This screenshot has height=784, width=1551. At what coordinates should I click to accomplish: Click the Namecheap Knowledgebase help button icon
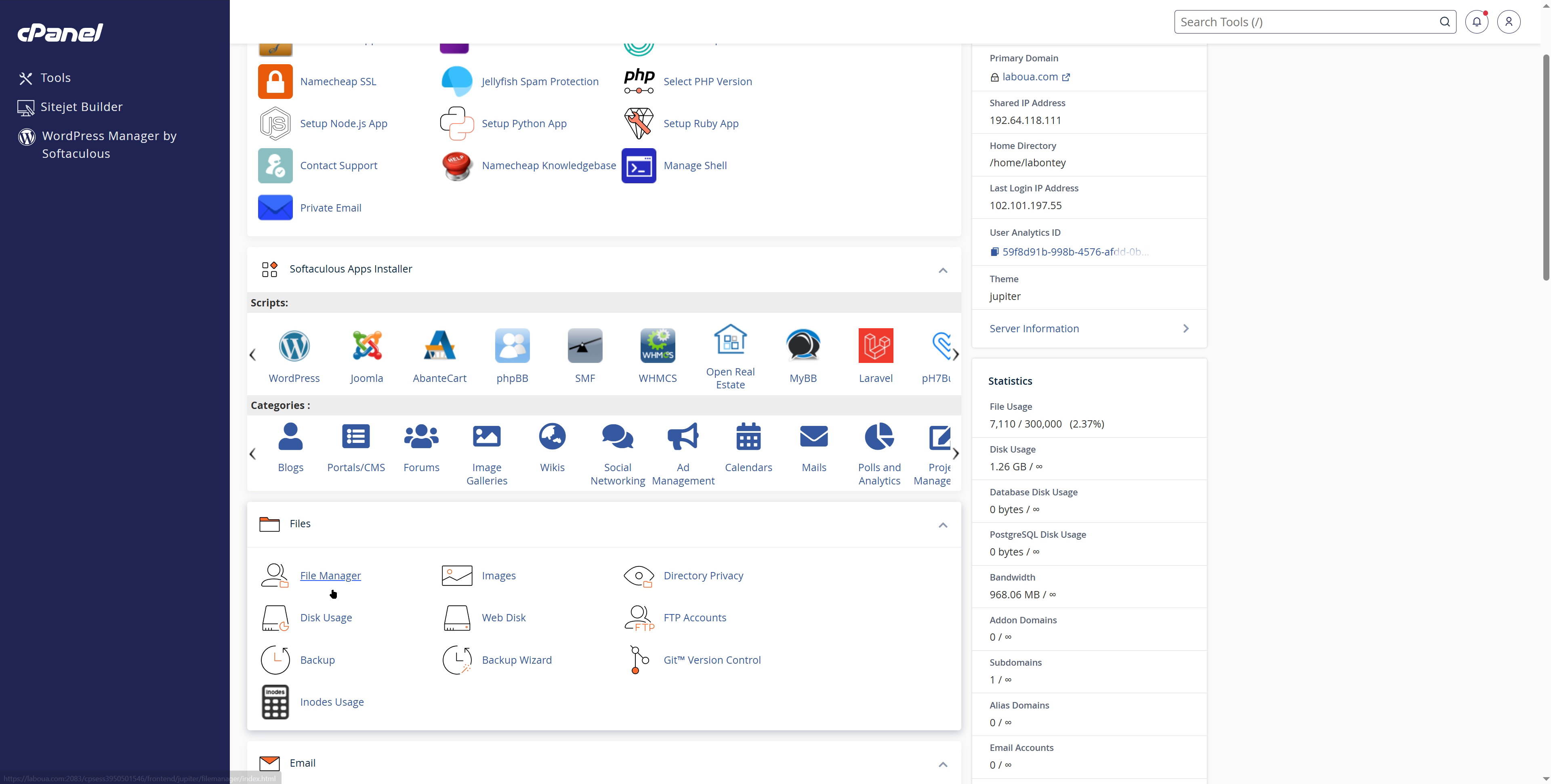click(457, 166)
